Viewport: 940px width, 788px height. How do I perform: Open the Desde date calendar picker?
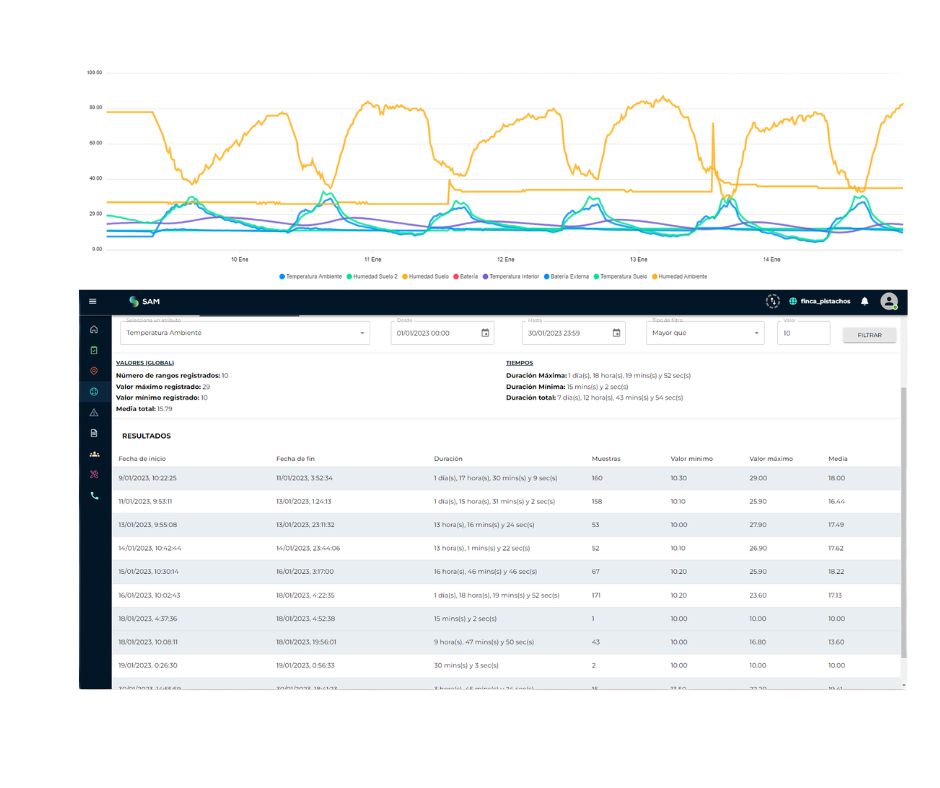click(485, 333)
